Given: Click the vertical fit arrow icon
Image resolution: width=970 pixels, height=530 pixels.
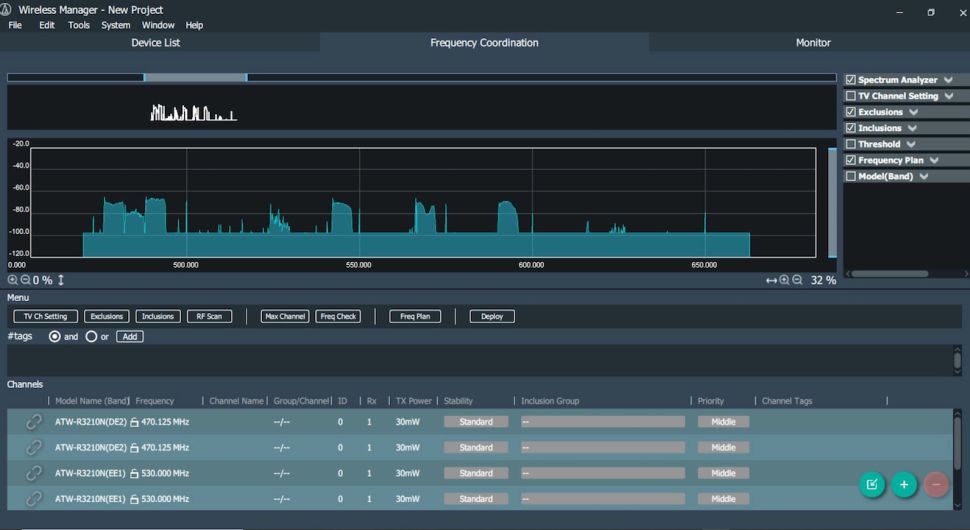Looking at the screenshot, I should [x=62, y=281].
